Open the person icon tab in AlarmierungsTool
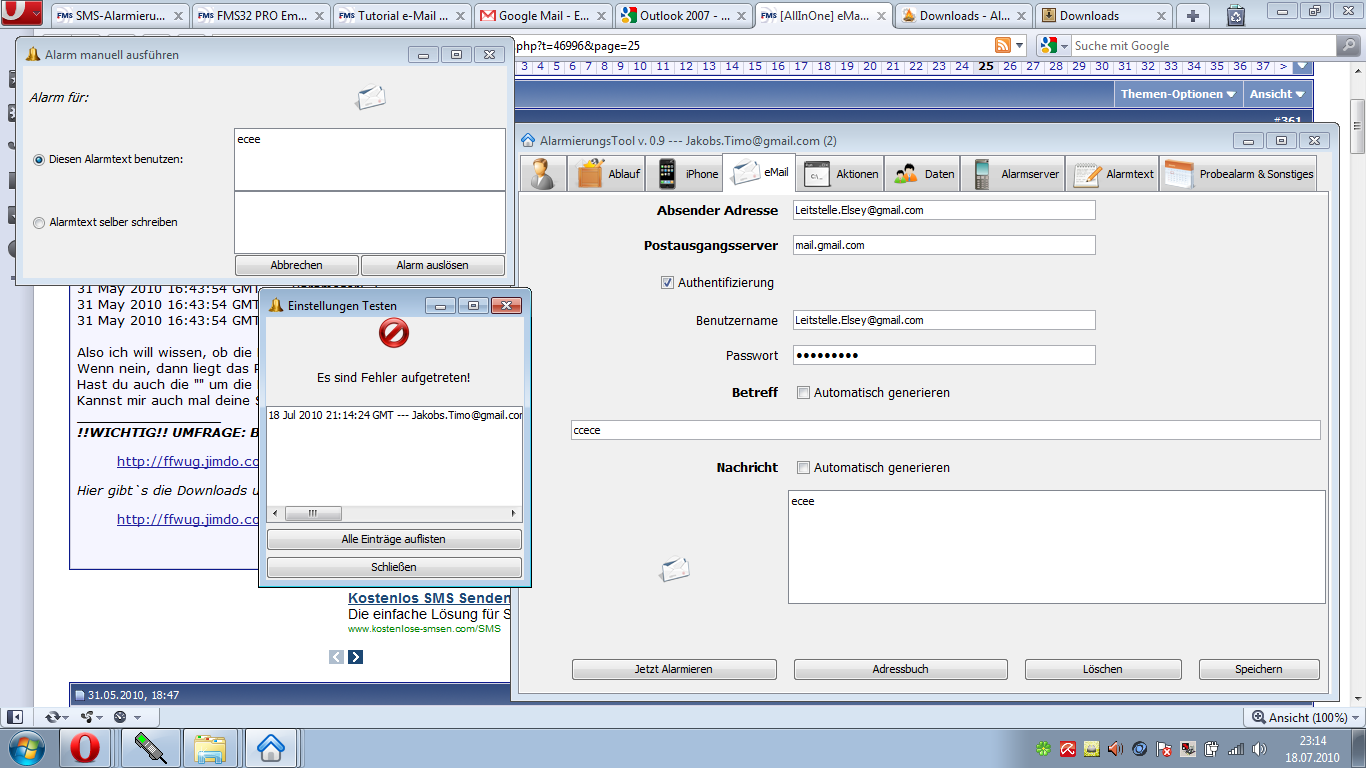 click(x=544, y=173)
